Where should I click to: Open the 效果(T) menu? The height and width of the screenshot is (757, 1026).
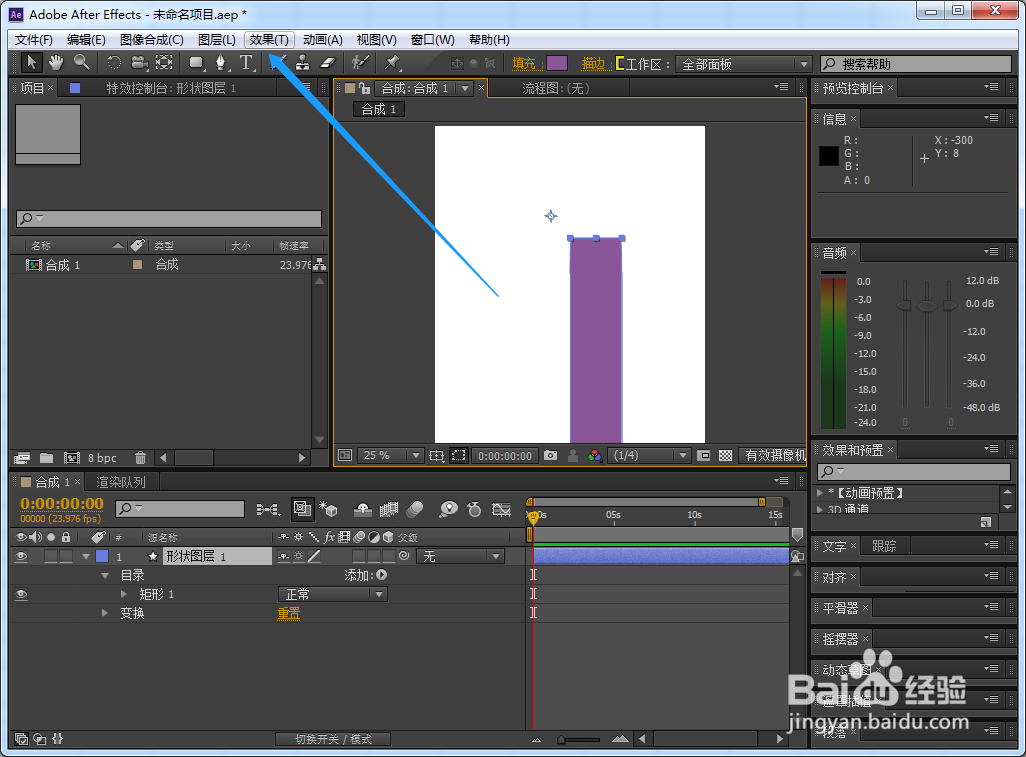click(269, 40)
